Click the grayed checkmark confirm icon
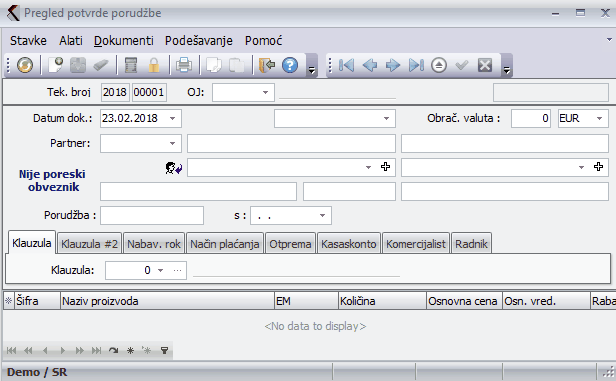 pyautogui.click(x=462, y=65)
